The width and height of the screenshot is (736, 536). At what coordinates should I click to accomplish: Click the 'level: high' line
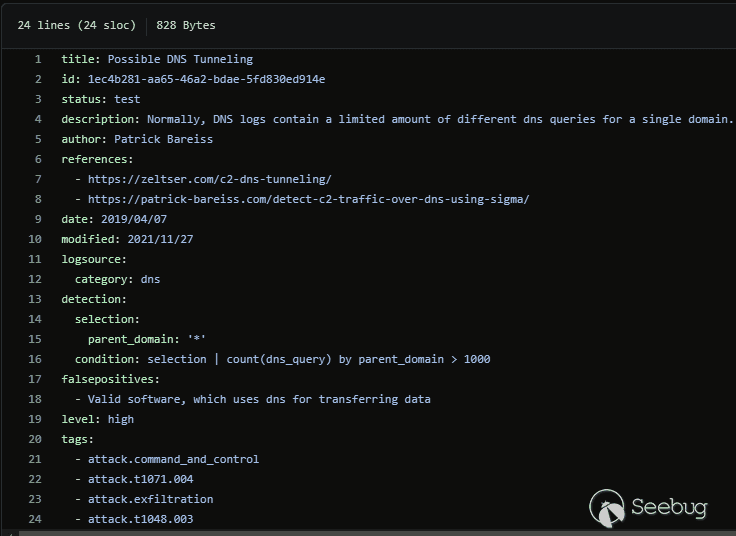tap(97, 419)
